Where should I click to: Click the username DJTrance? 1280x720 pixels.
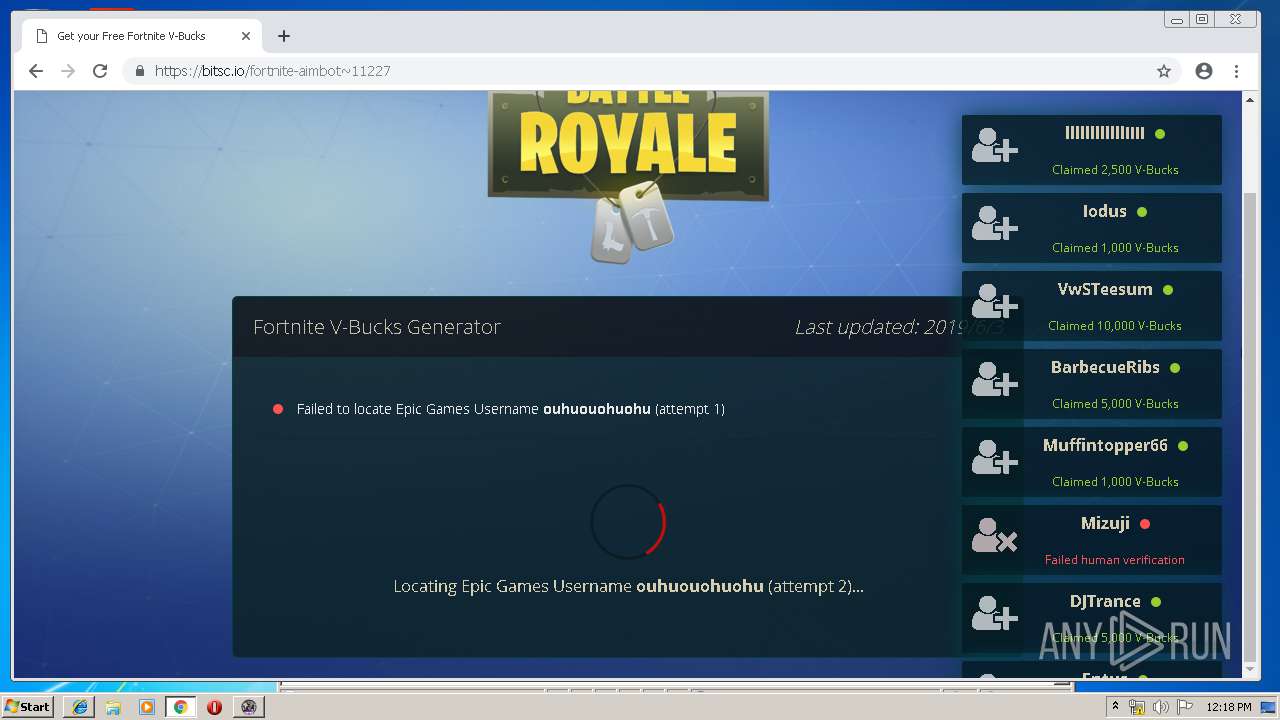[1105, 601]
